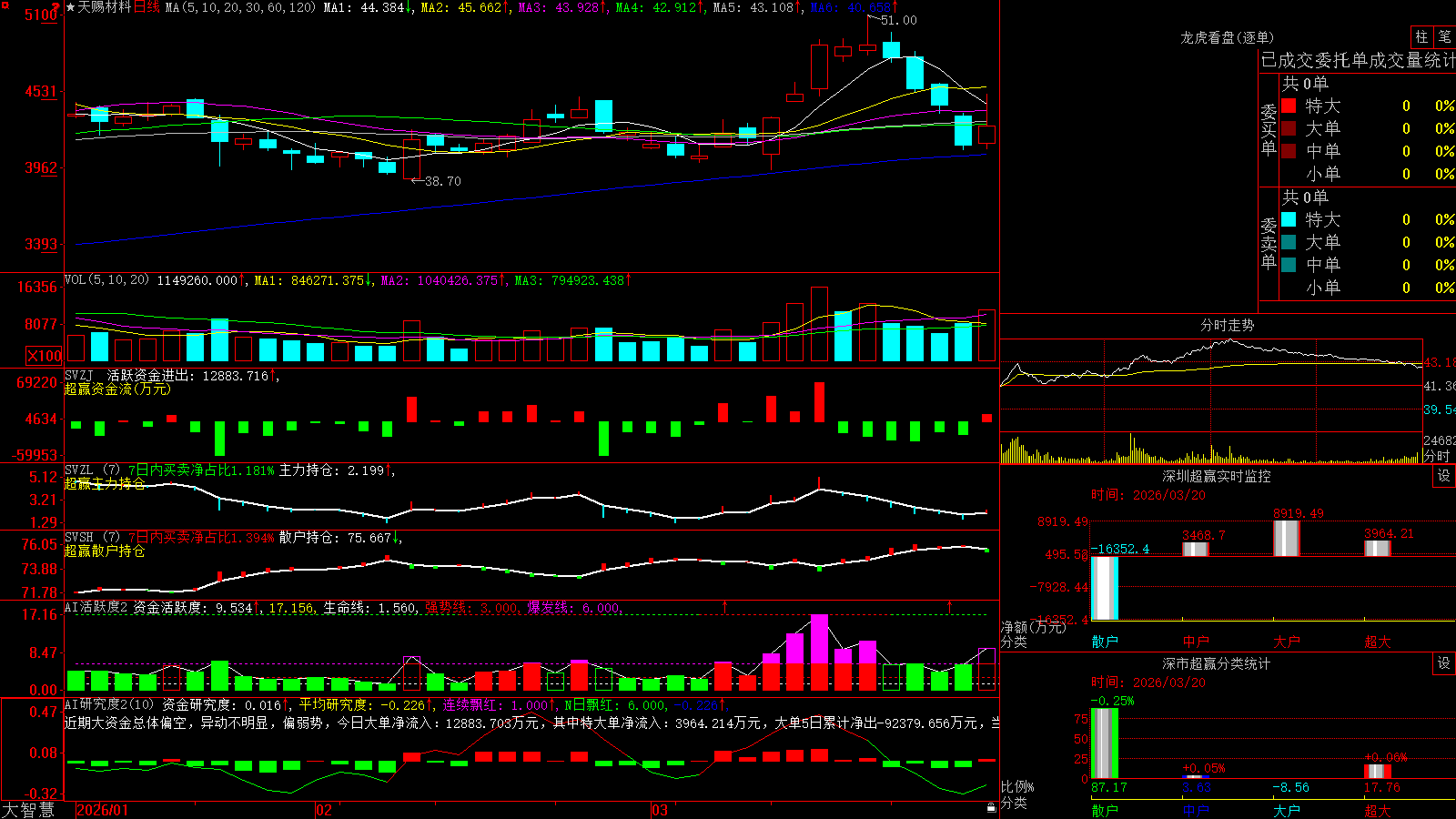Click the X100 volume scale box
Image resolution: width=1456 pixels, height=819 pixels.
44,356
